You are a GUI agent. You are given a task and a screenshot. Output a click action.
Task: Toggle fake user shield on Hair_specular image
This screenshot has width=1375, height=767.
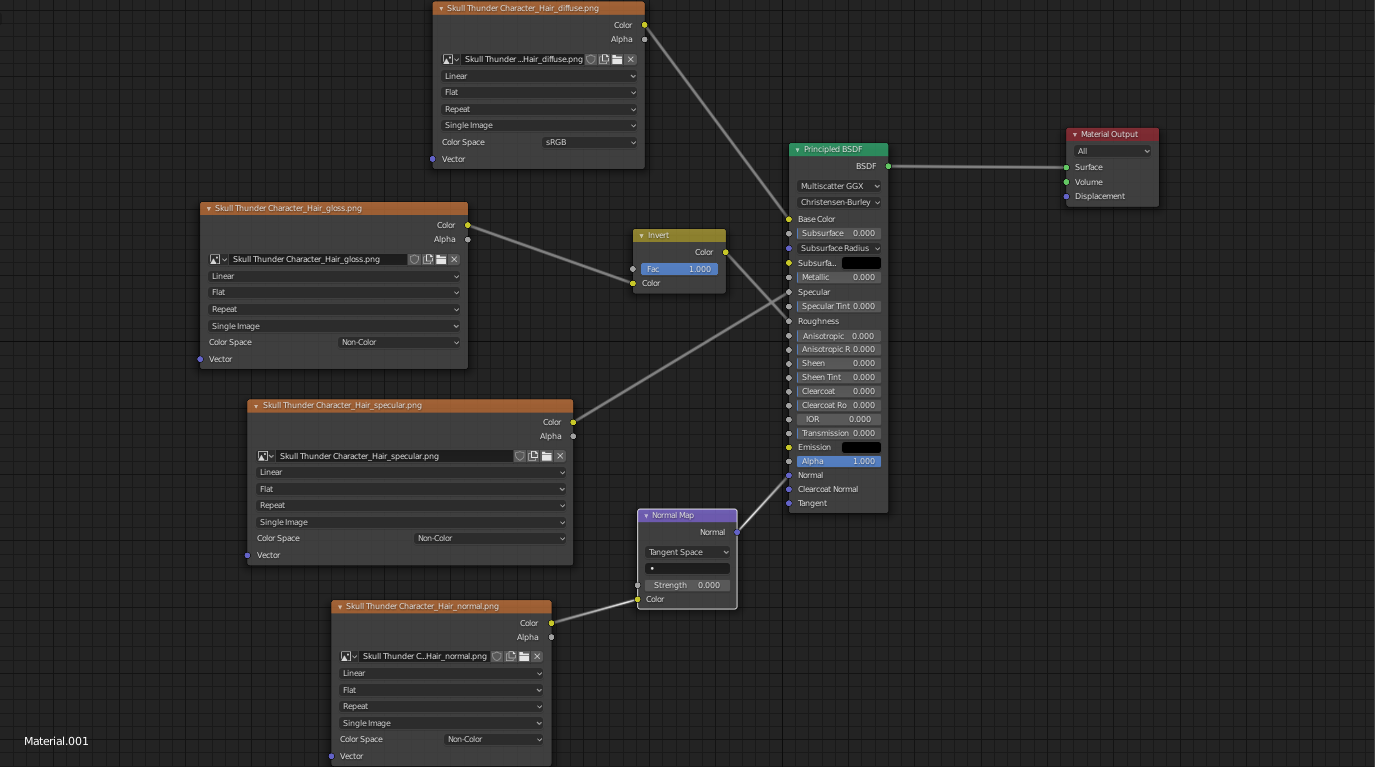coord(520,456)
